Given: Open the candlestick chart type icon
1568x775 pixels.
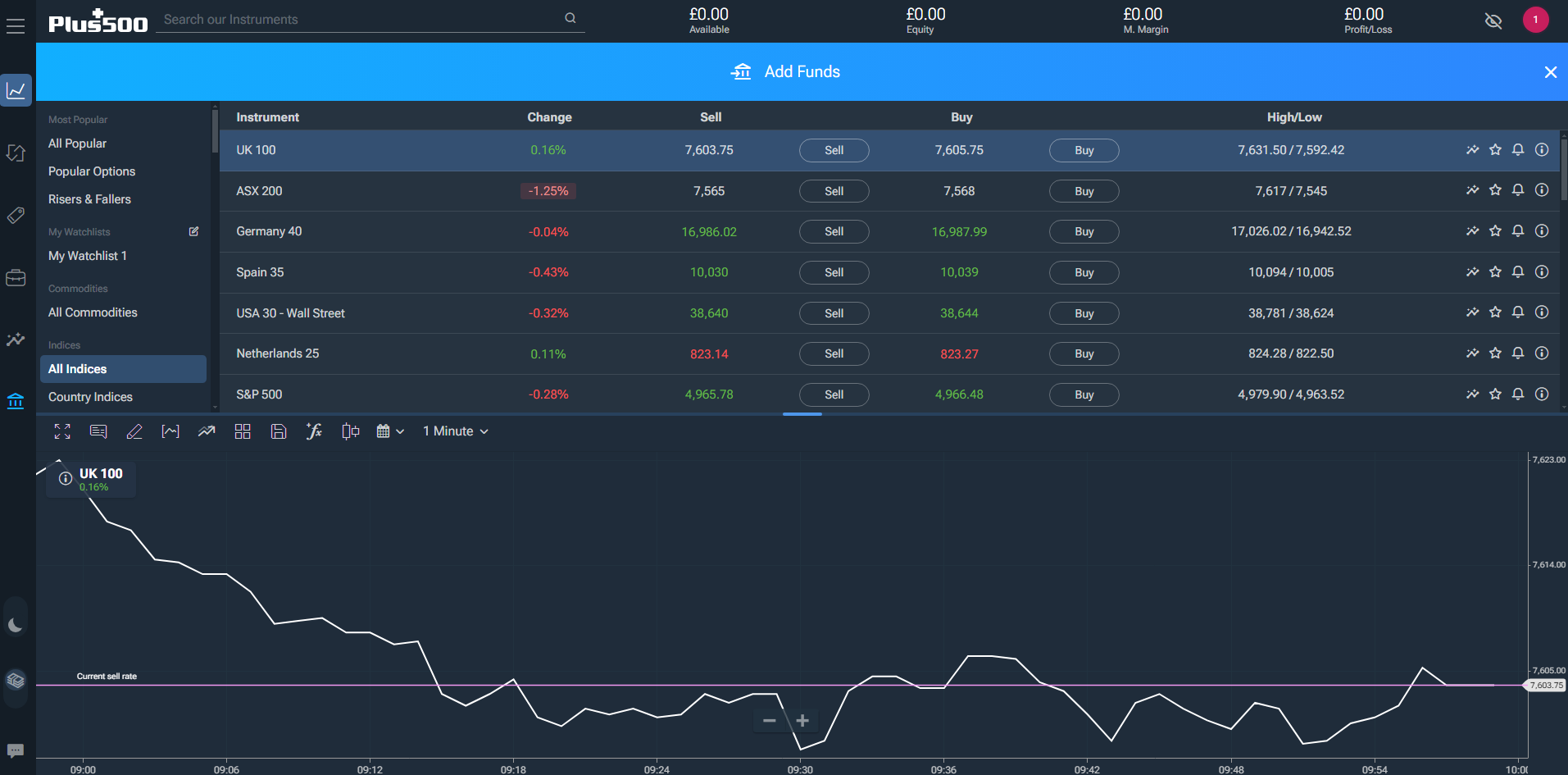Looking at the screenshot, I should click(x=351, y=431).
